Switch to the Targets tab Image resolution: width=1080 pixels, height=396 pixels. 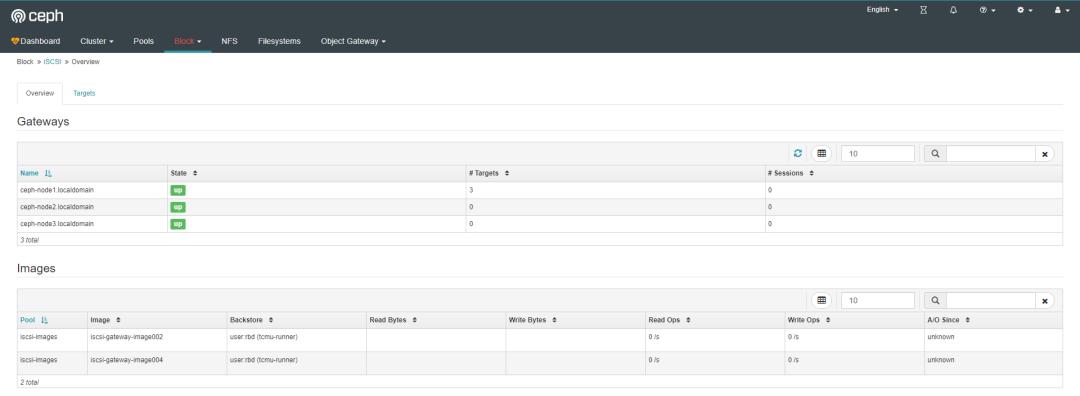point(84,93)
